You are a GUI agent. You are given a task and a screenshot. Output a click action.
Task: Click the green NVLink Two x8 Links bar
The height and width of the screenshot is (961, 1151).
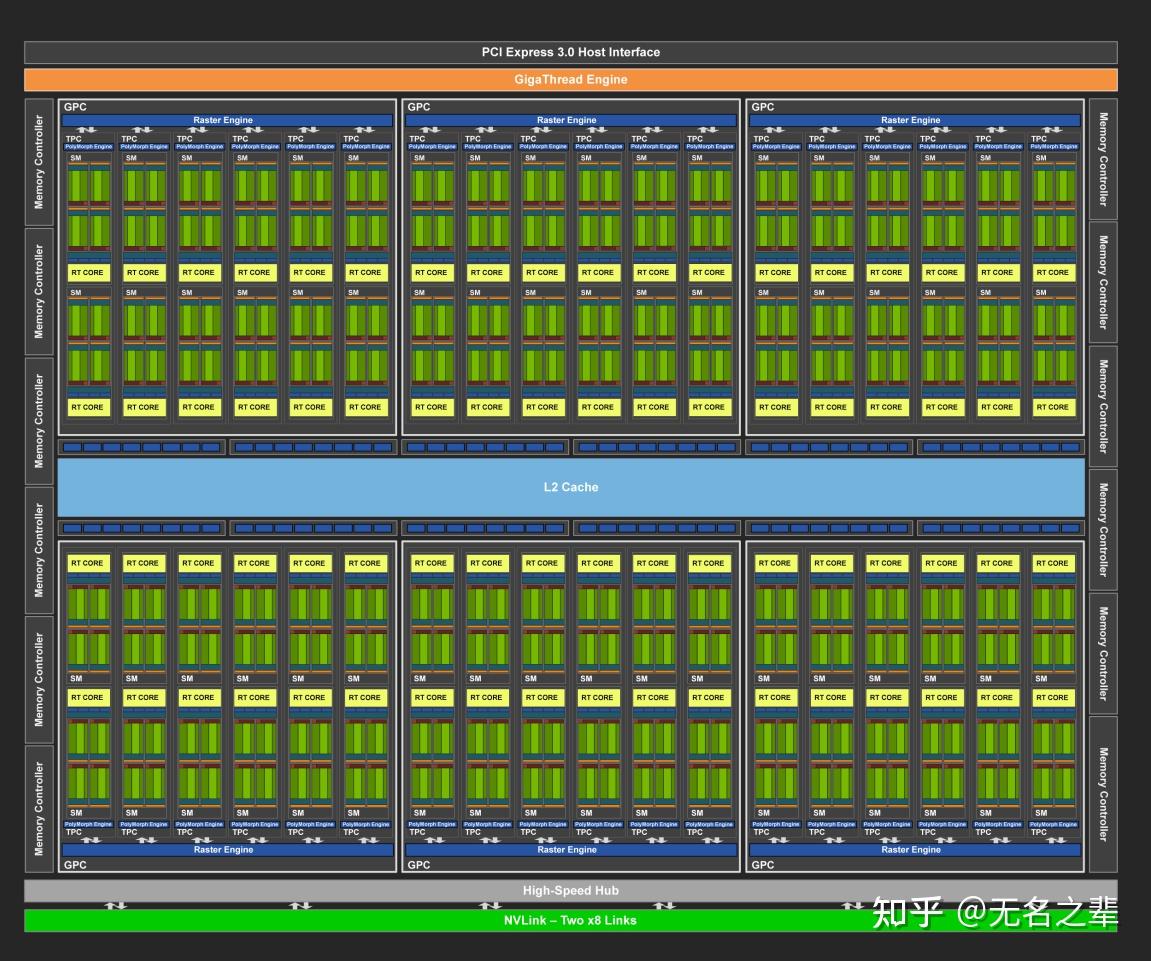click(570, 921)
